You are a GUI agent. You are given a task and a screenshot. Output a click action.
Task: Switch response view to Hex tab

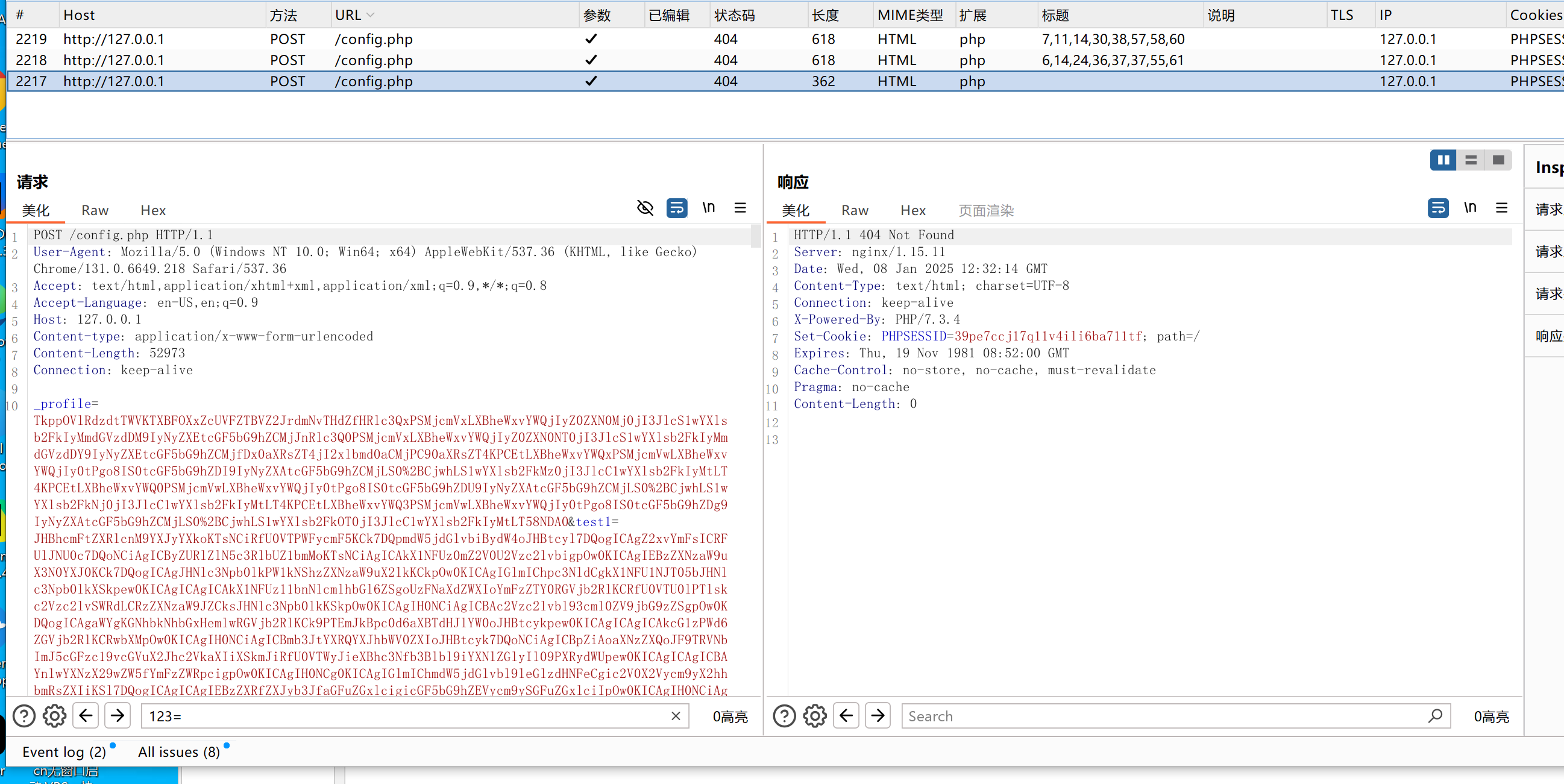pyautogui.click(x=912, y=210)
